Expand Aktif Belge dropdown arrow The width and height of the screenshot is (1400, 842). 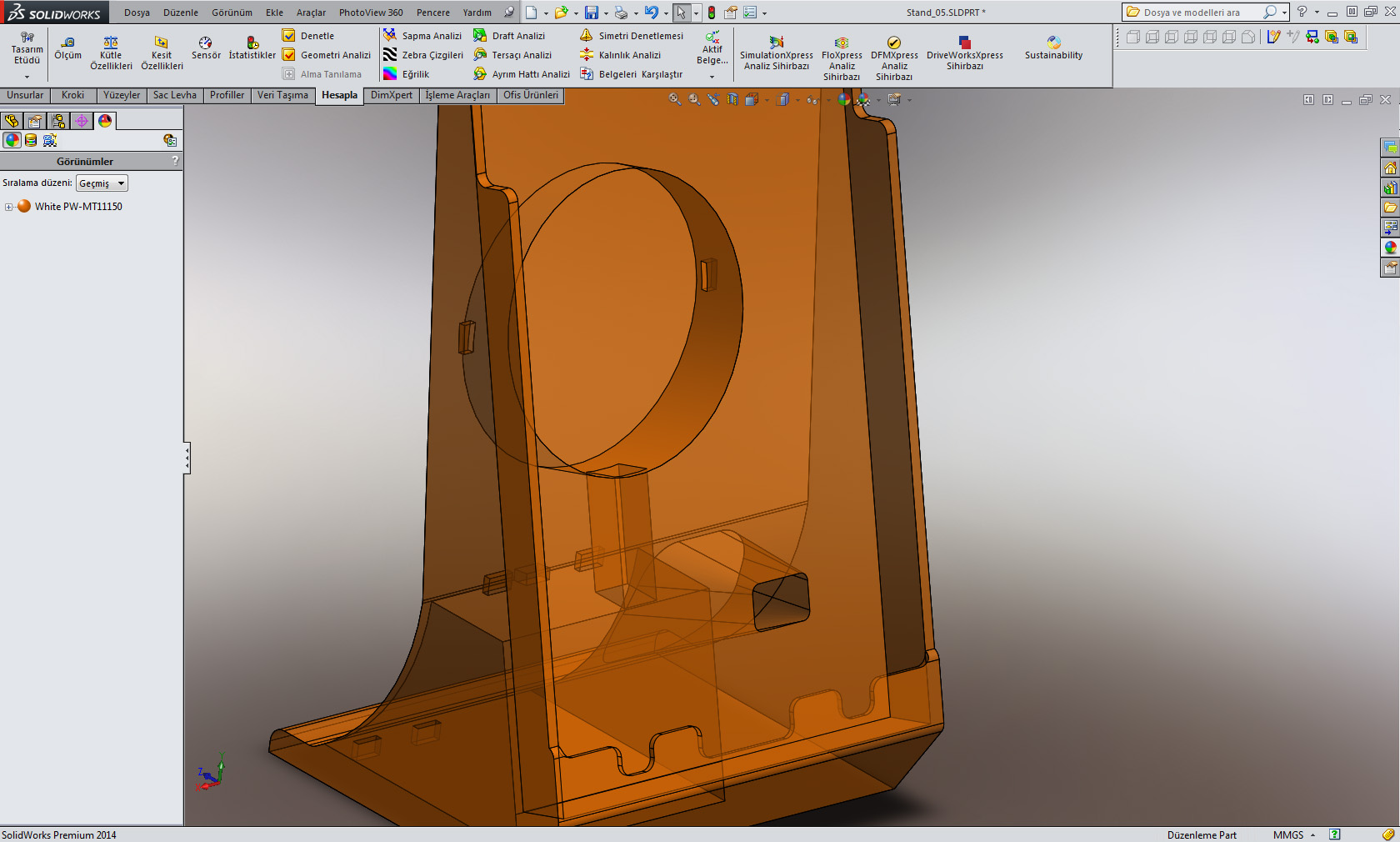coord(712,77)
